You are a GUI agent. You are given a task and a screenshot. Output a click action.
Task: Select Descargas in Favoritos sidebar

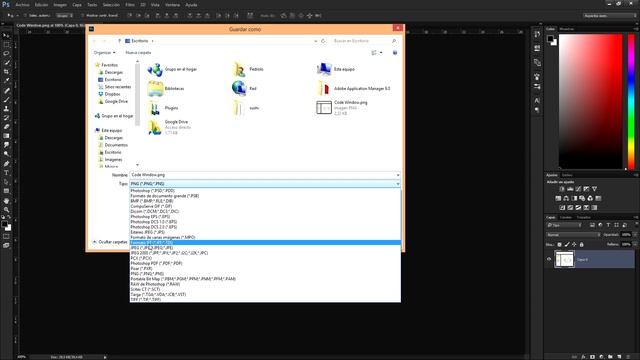110,72
